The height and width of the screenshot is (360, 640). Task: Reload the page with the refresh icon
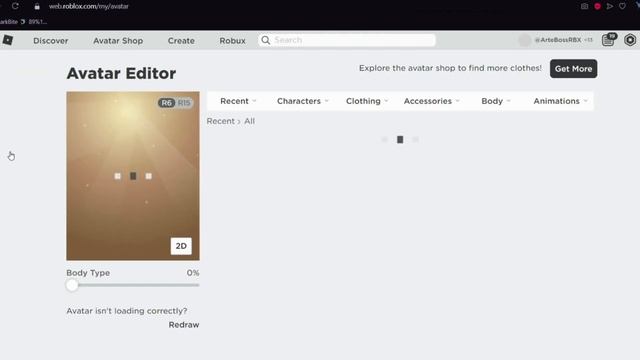coord(15,6)
